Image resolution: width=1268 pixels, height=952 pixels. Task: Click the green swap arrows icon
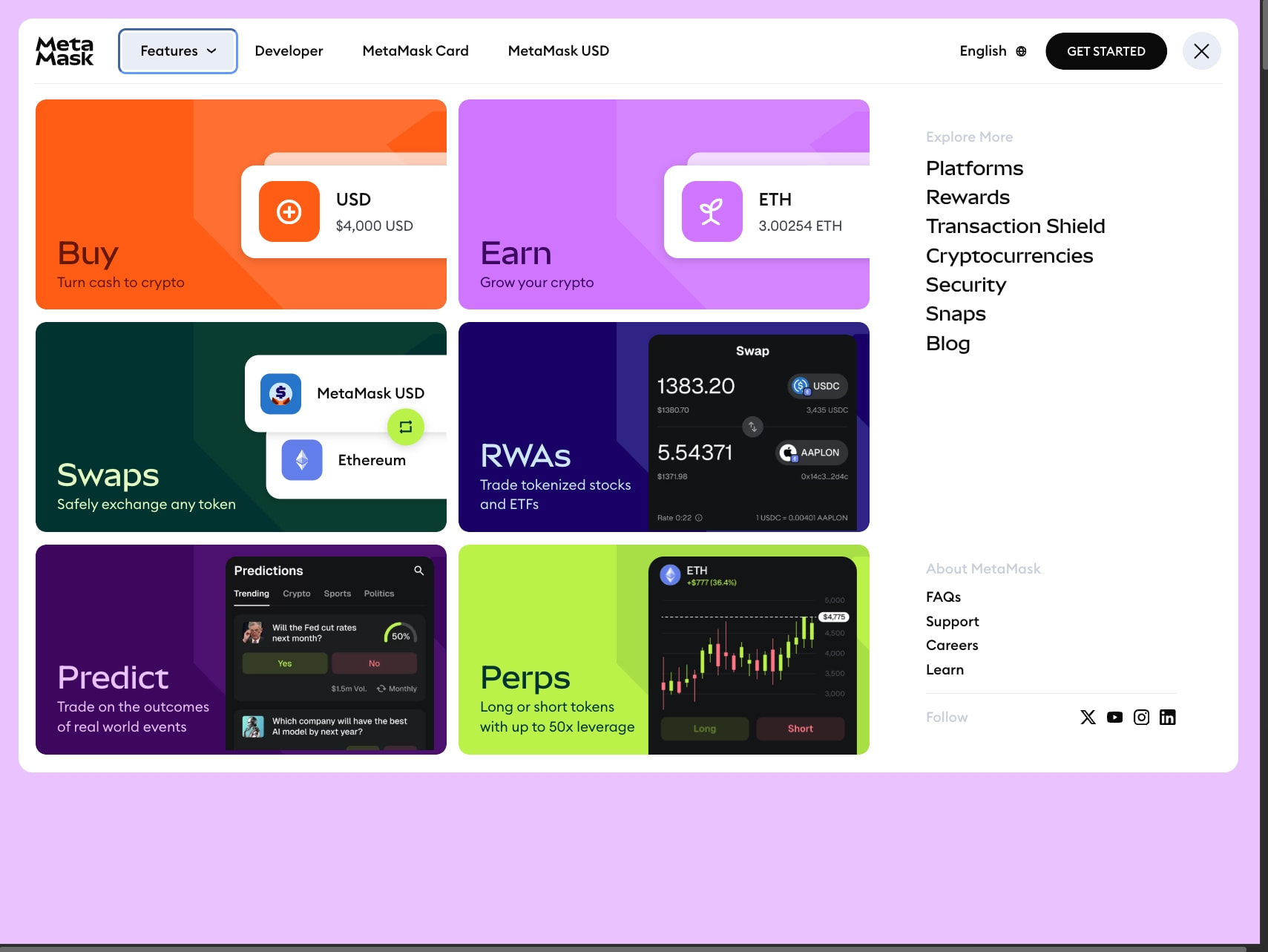pyautogui.click(x=406, y=427)
